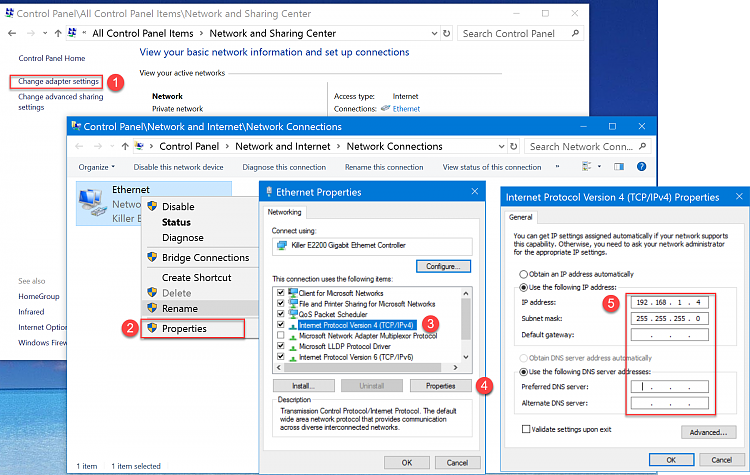This screenshot has height=475, width=750.
Task: Open Change adapter settings link
Action: coord(59,81)
